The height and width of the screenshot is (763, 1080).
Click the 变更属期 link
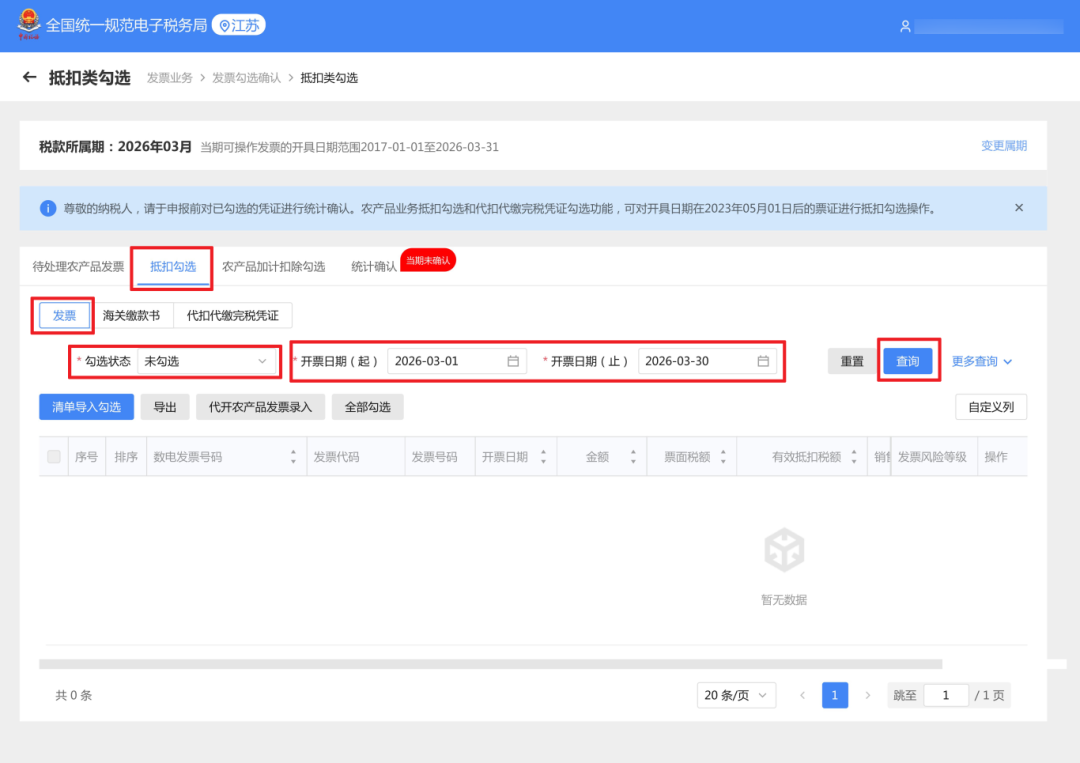point(1004,145)
